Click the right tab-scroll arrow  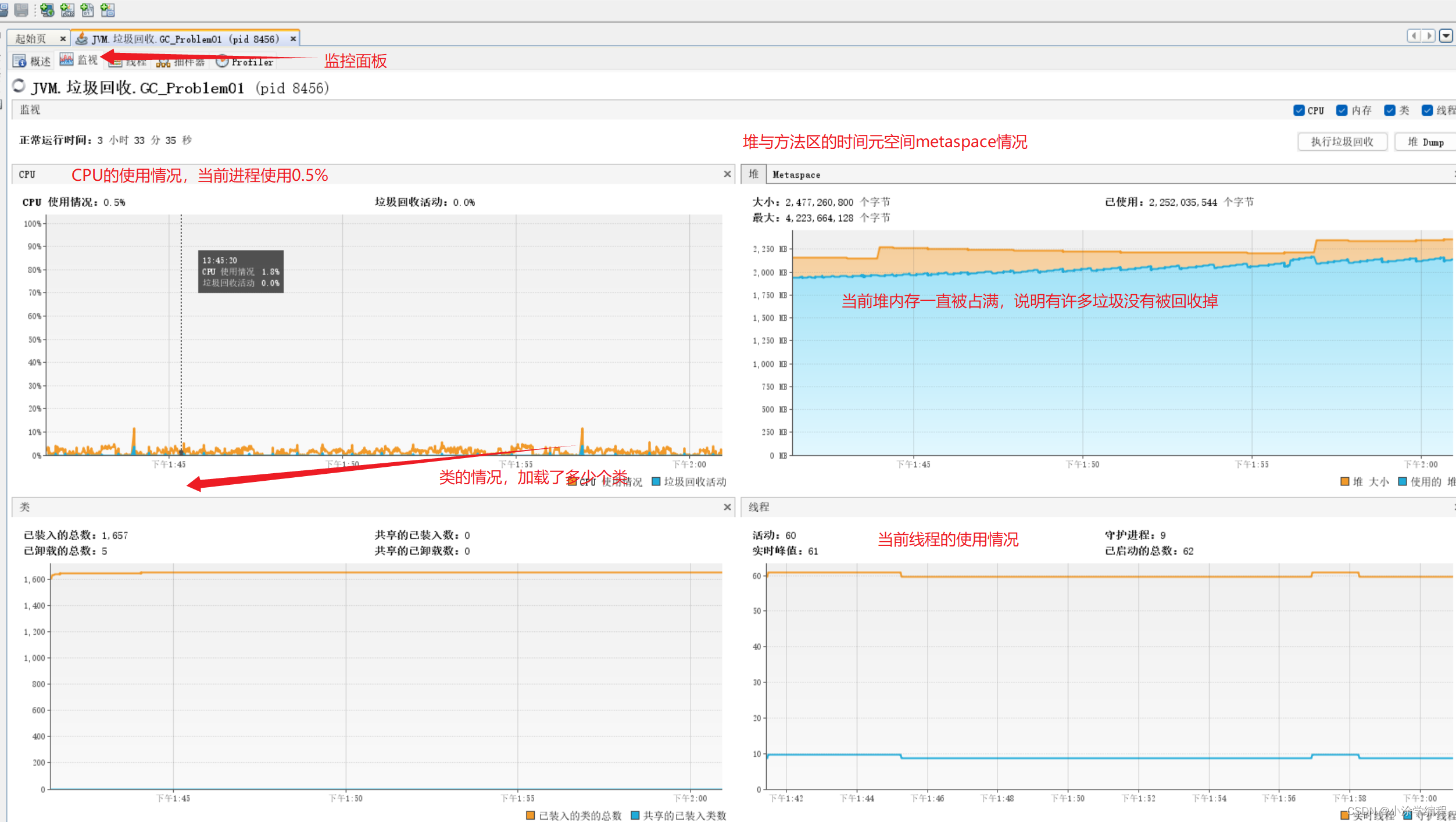[x=1428, y=36]
